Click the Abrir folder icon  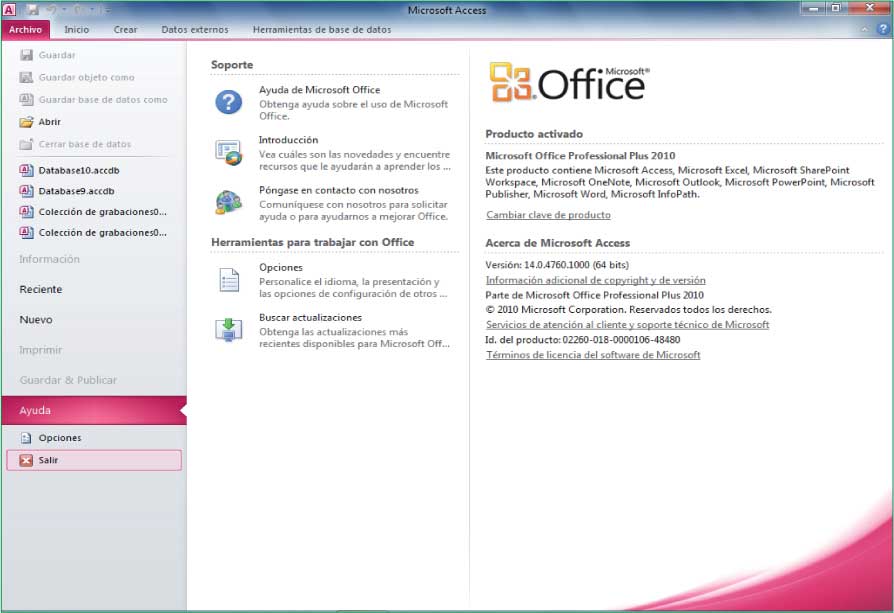point(26,121)
